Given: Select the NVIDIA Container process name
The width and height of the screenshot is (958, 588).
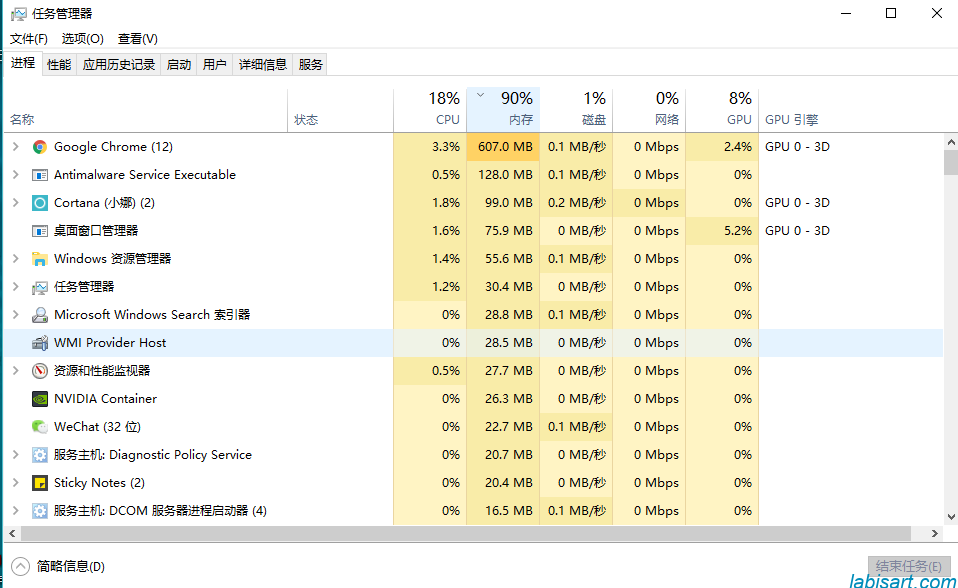Looking at the screenshot, I should point(105,399).
